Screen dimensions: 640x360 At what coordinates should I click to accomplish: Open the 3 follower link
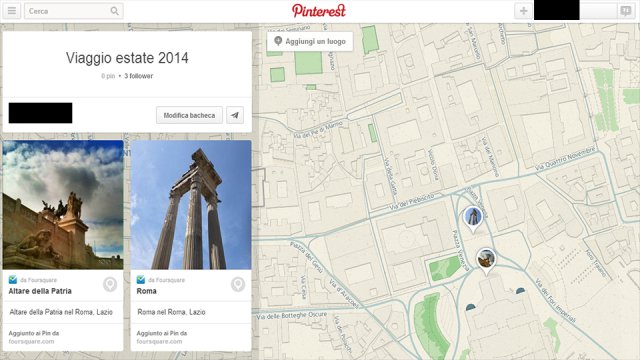139,76
